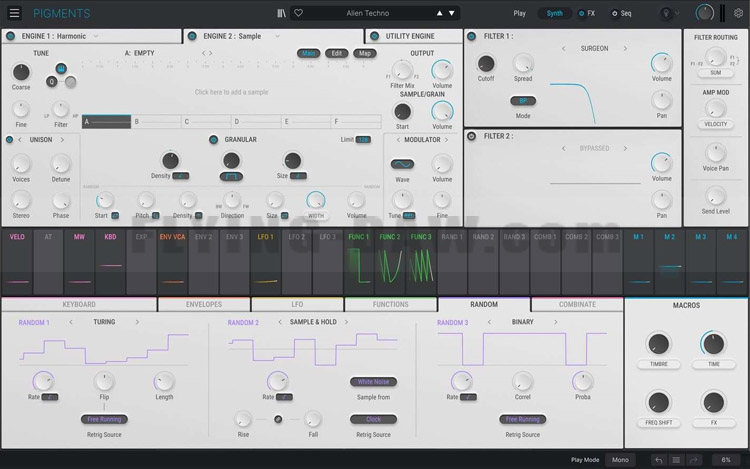
Task: Click the Edit sample button
Action: pos(337,54)
